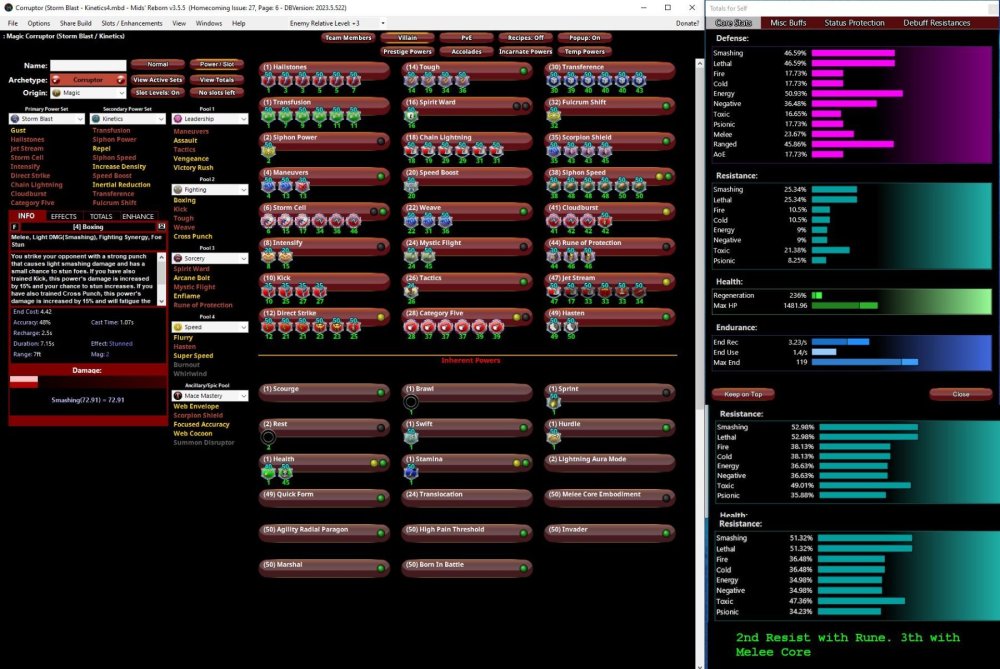Toggle the Tough power's green indicator
The height and width of the screenshot is (669, 1000).
click(x=523, y=71)
